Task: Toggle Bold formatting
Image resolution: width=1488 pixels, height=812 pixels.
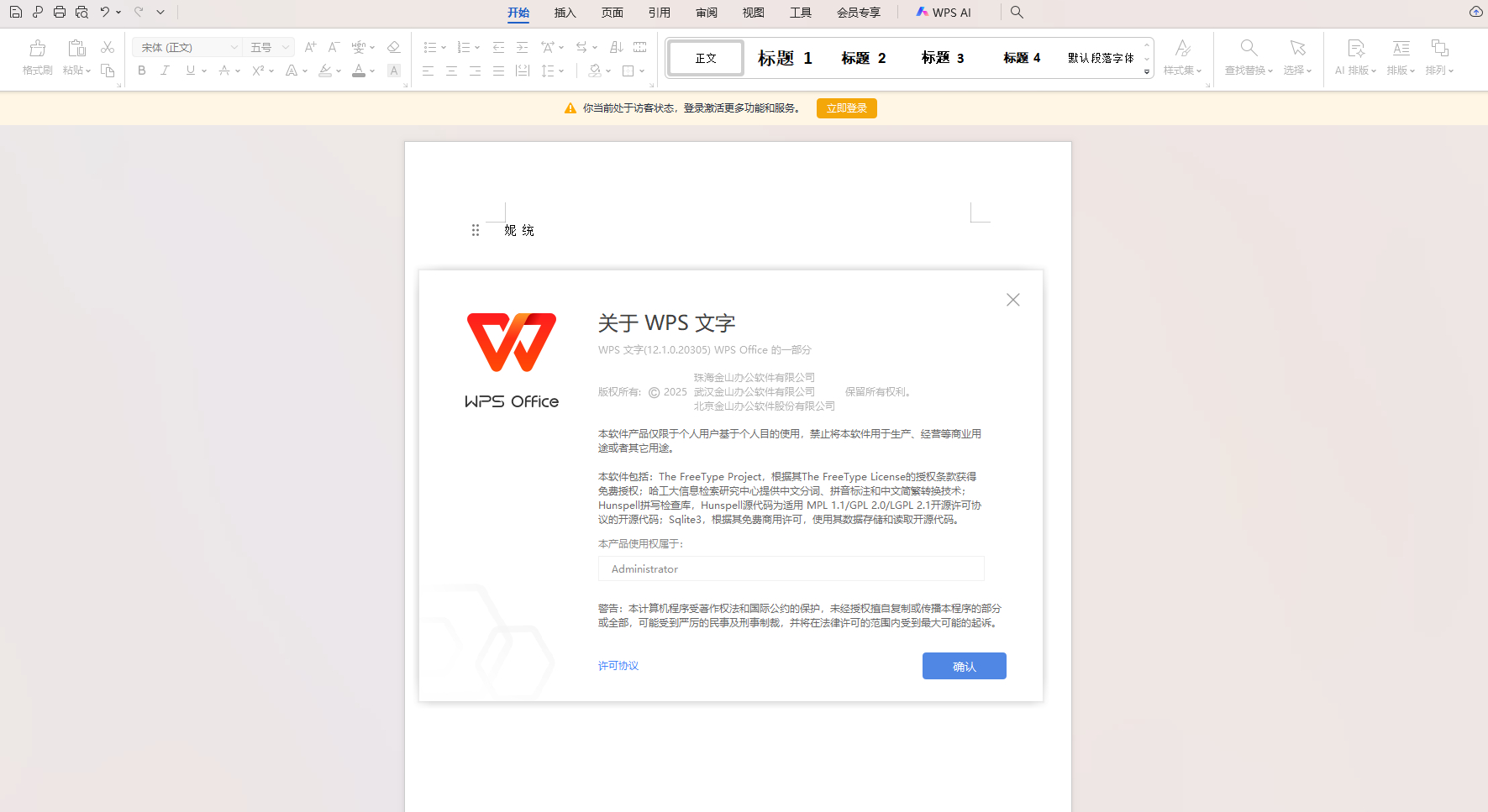Action: [142, 71]
